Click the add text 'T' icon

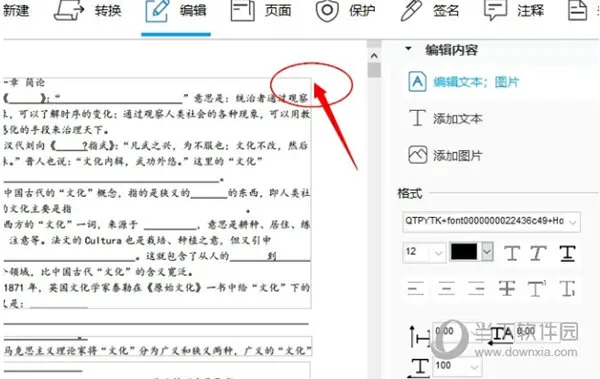tap(417, 118)
